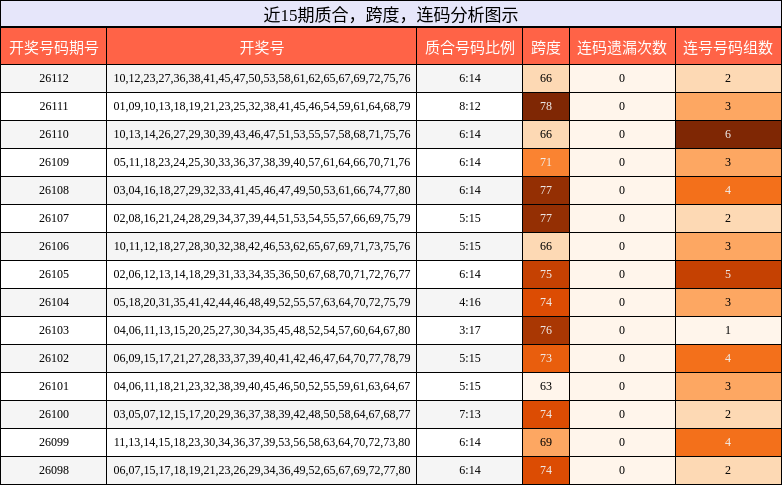The image size is (782, 485).
Task: Click the 连码遗漏次数 column header
Action: (x=622, y=47)
